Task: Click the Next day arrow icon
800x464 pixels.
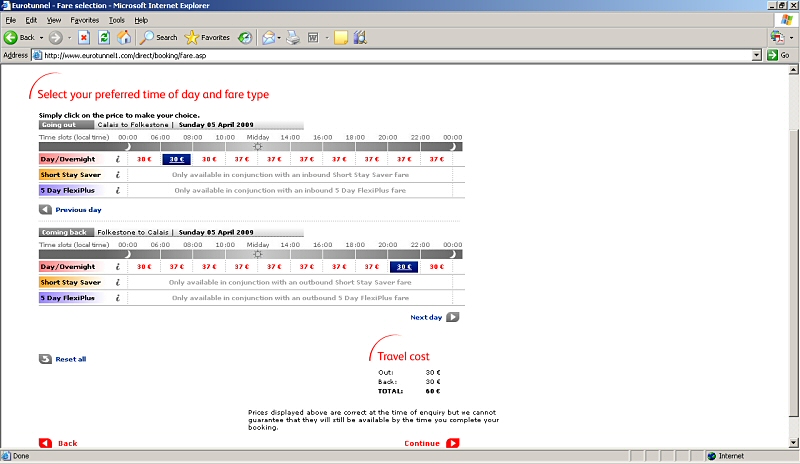Action: tap(453, 317)
